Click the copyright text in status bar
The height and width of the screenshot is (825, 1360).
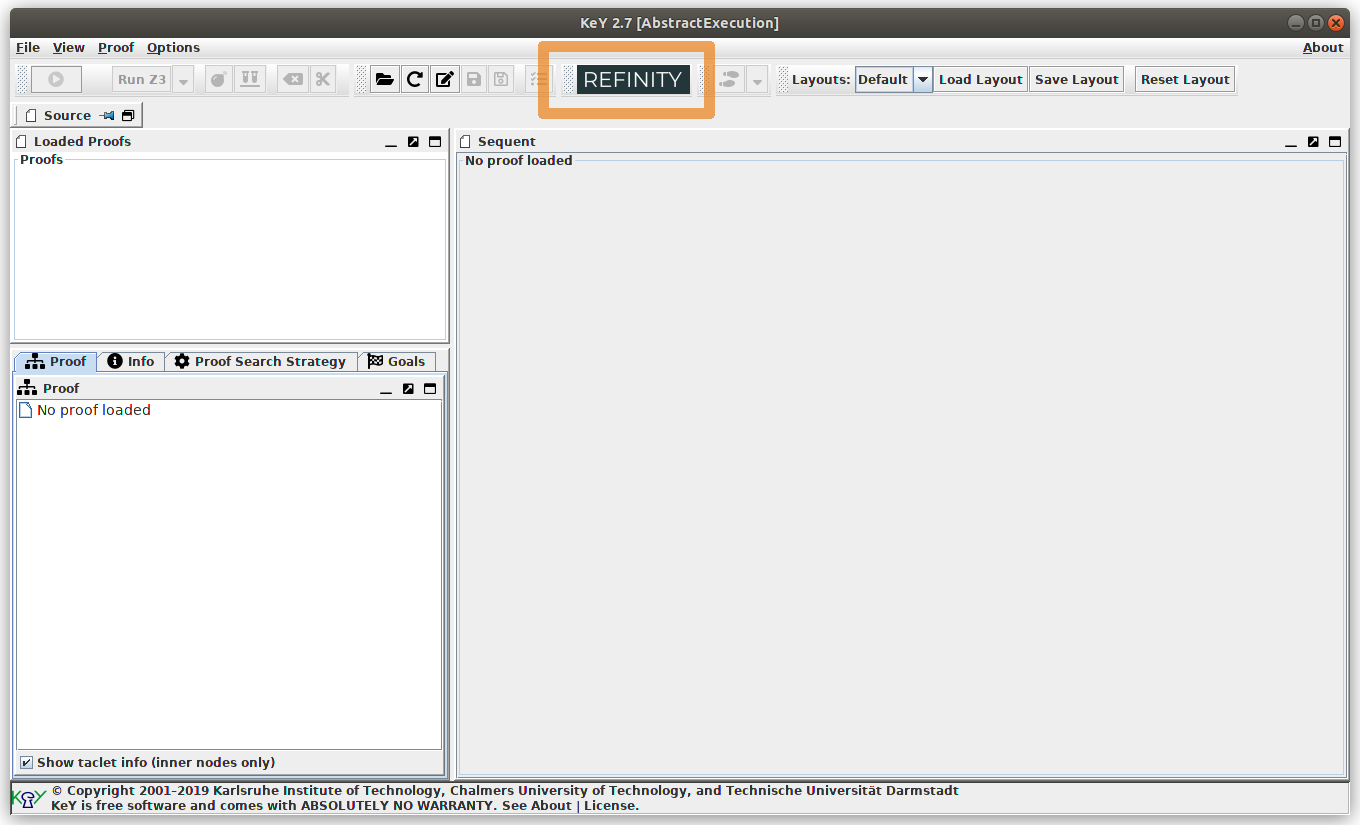coord(505,791)
